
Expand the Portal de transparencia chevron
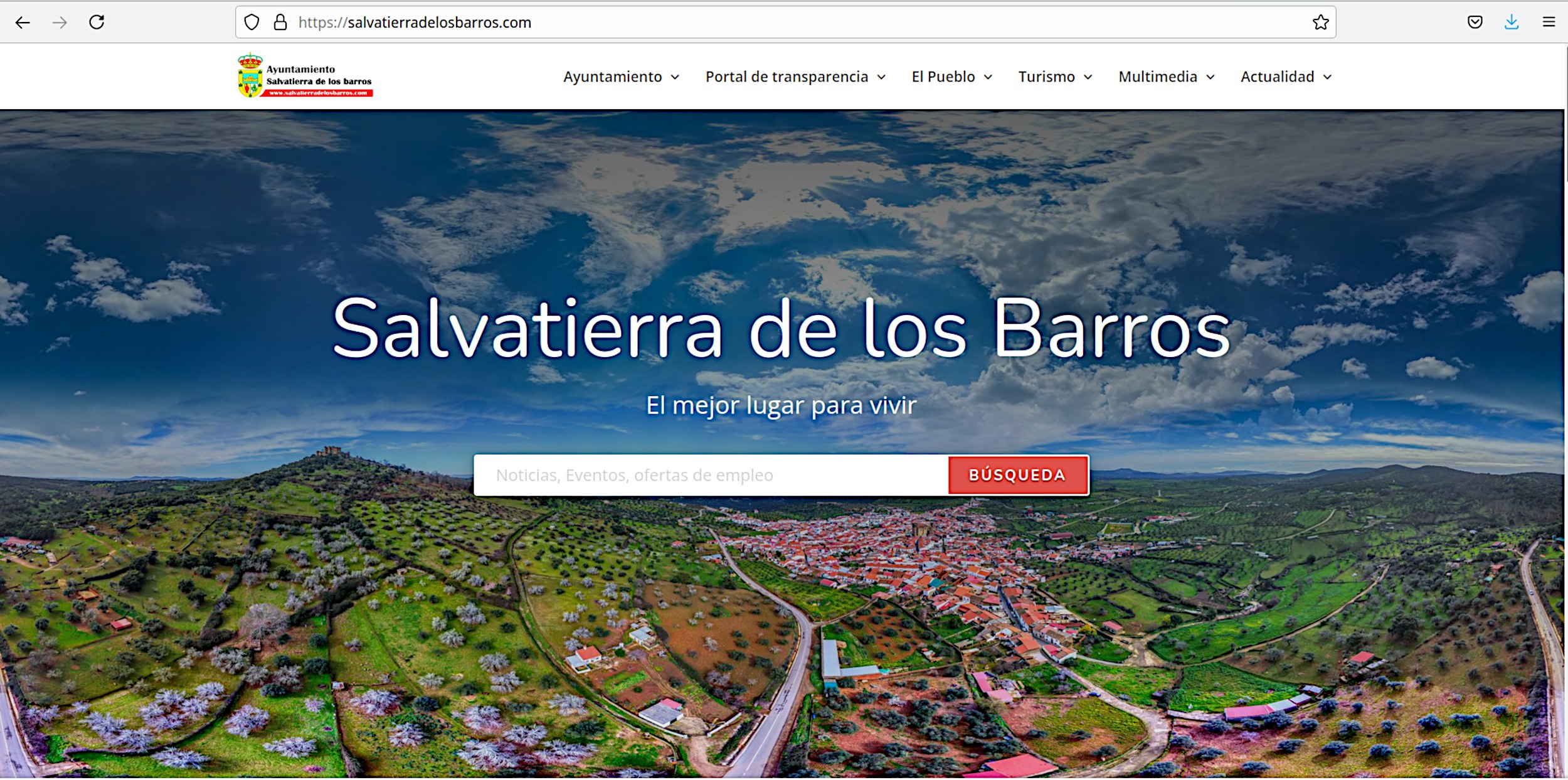pos(881,77)
